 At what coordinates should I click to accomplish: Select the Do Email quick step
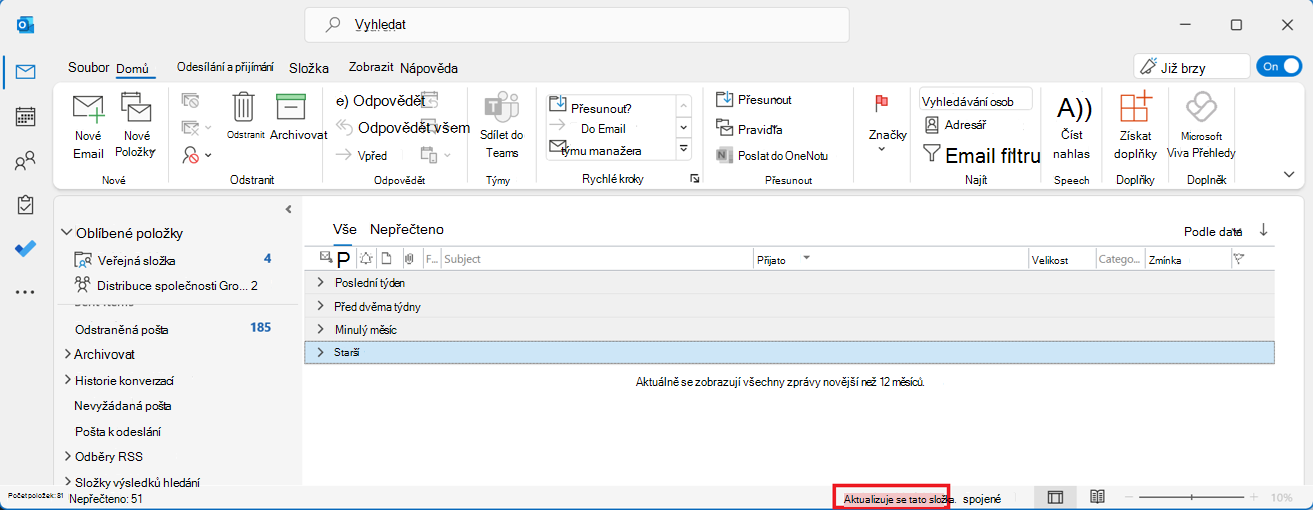click(x=603, y=129)
